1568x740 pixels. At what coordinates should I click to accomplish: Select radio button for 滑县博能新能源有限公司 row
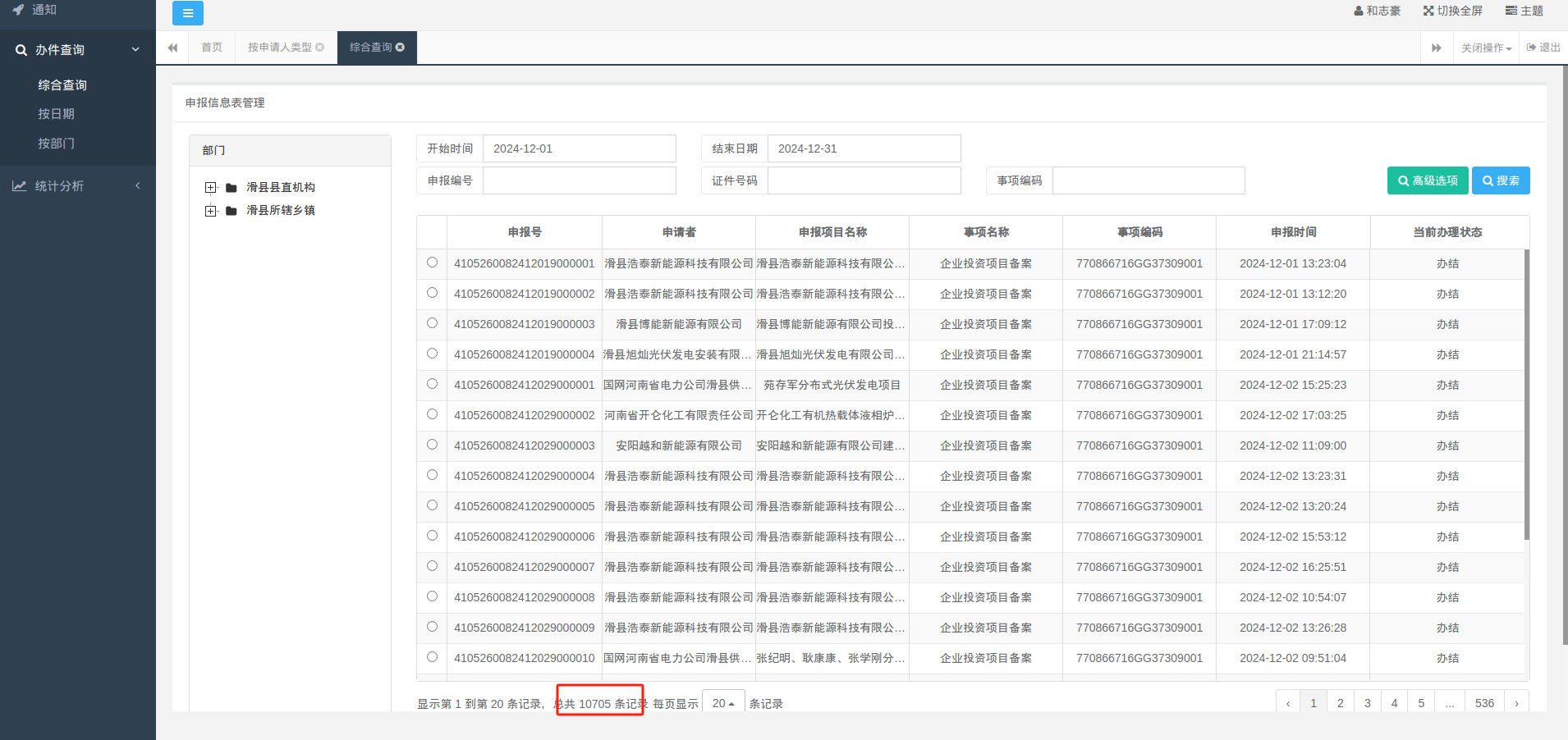coord(432,323)
